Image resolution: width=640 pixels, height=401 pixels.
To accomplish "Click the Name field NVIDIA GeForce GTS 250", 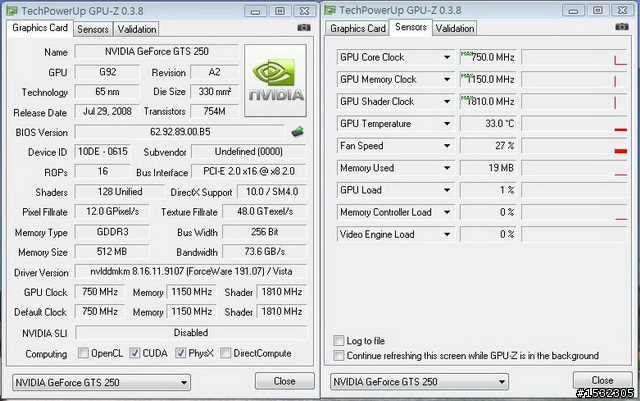I will (157, 51).
